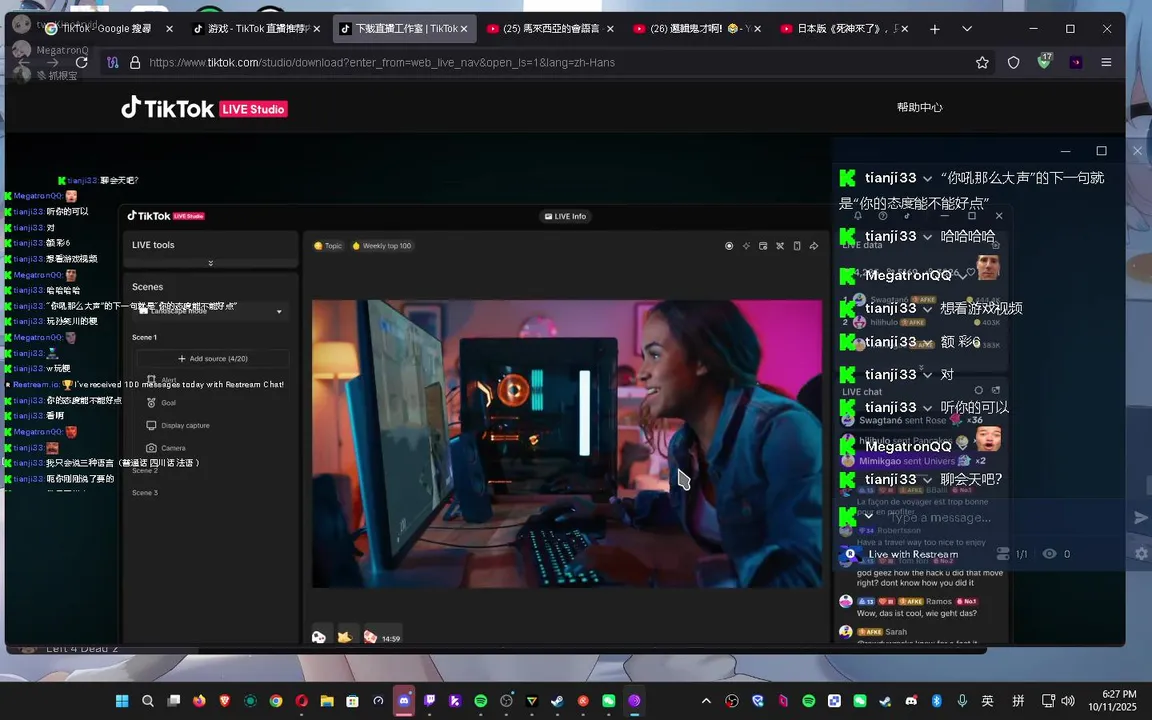
Task: Open the chevron left of Type a message
Action: [x=868, y=516]
